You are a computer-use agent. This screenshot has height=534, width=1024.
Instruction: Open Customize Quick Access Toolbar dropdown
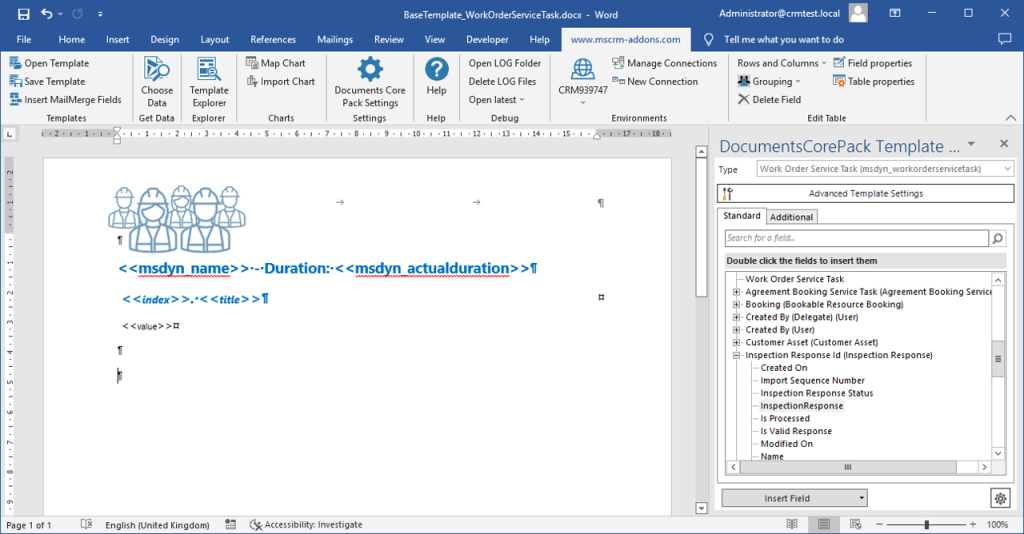(100, 14)
